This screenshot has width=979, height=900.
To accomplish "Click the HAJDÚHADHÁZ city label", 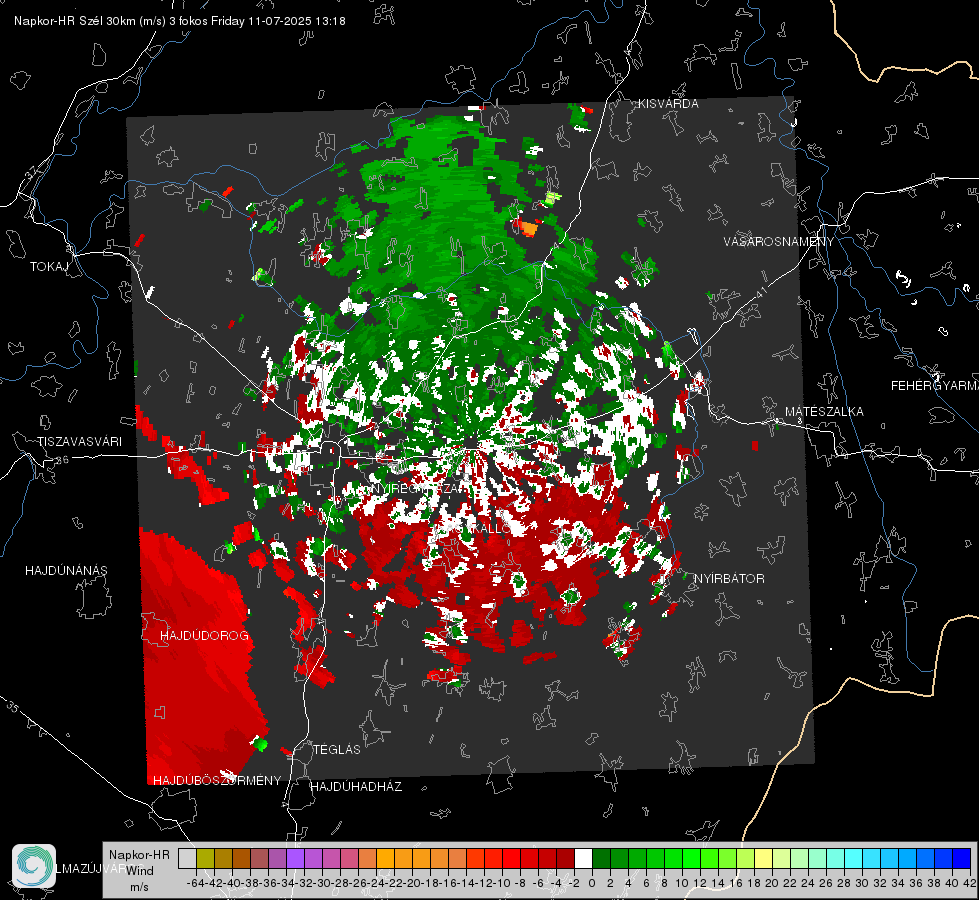I will pos(356,787).
